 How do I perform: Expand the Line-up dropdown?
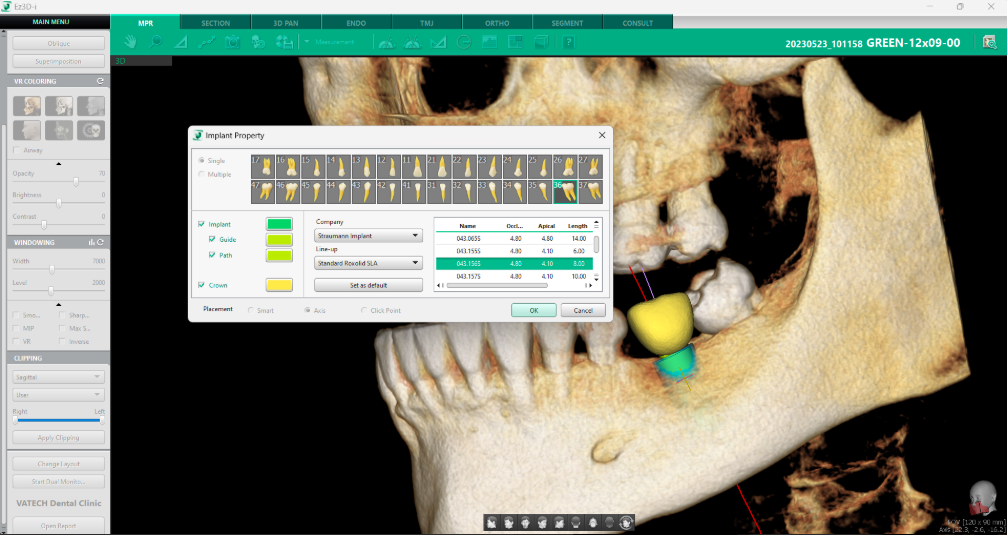coord(368,263)
